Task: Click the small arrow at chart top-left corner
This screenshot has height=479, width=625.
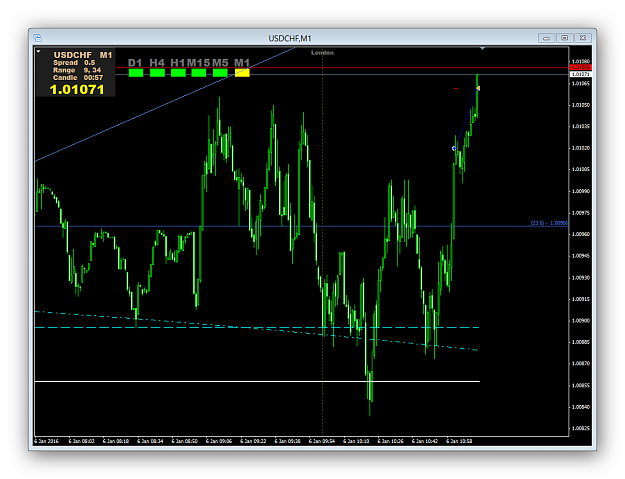Action: tap(38, 51)
